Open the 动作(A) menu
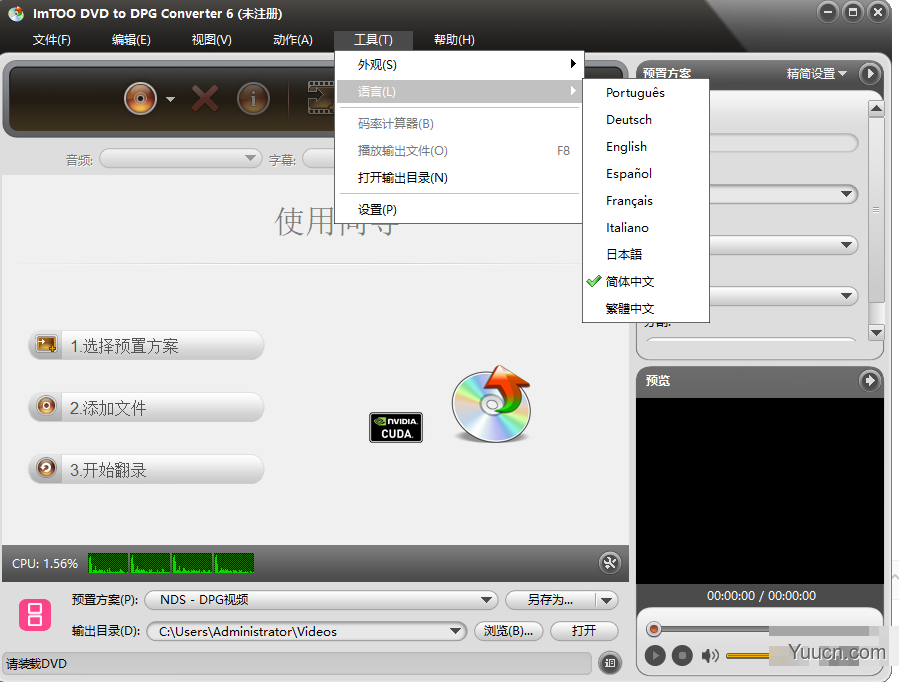899x682 pixels. (x=293, y=40)
